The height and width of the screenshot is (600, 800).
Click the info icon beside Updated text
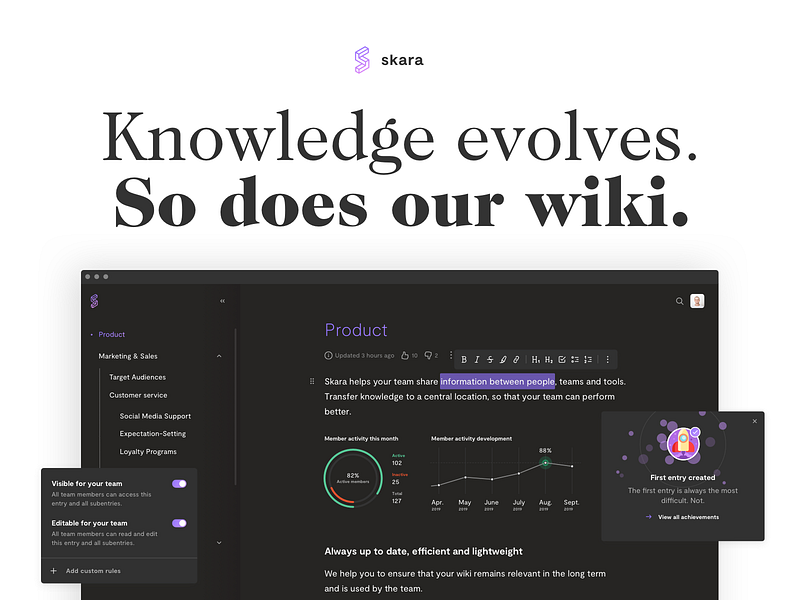[x=329, y=356]
